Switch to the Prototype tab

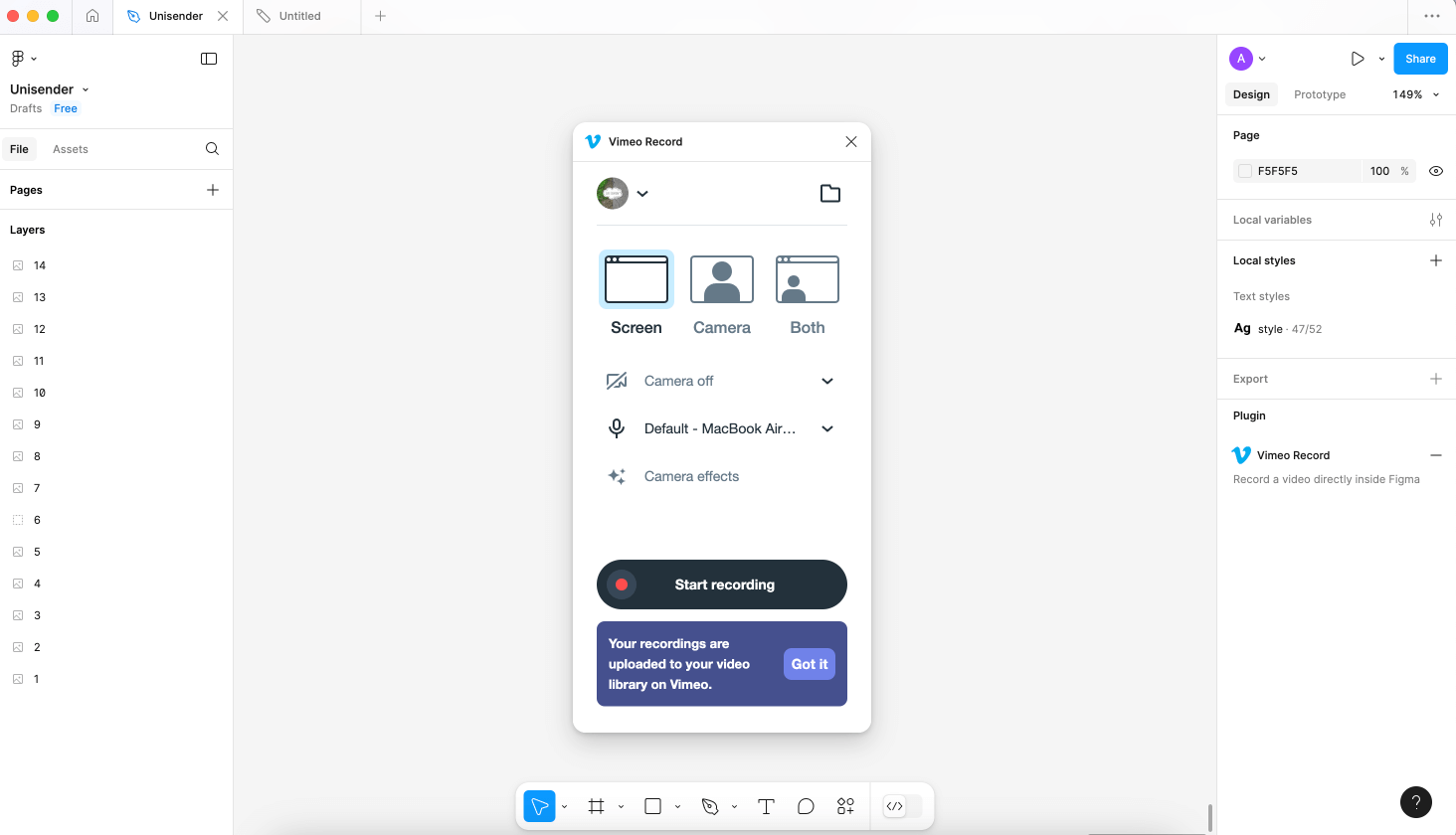coord(1320,94)
